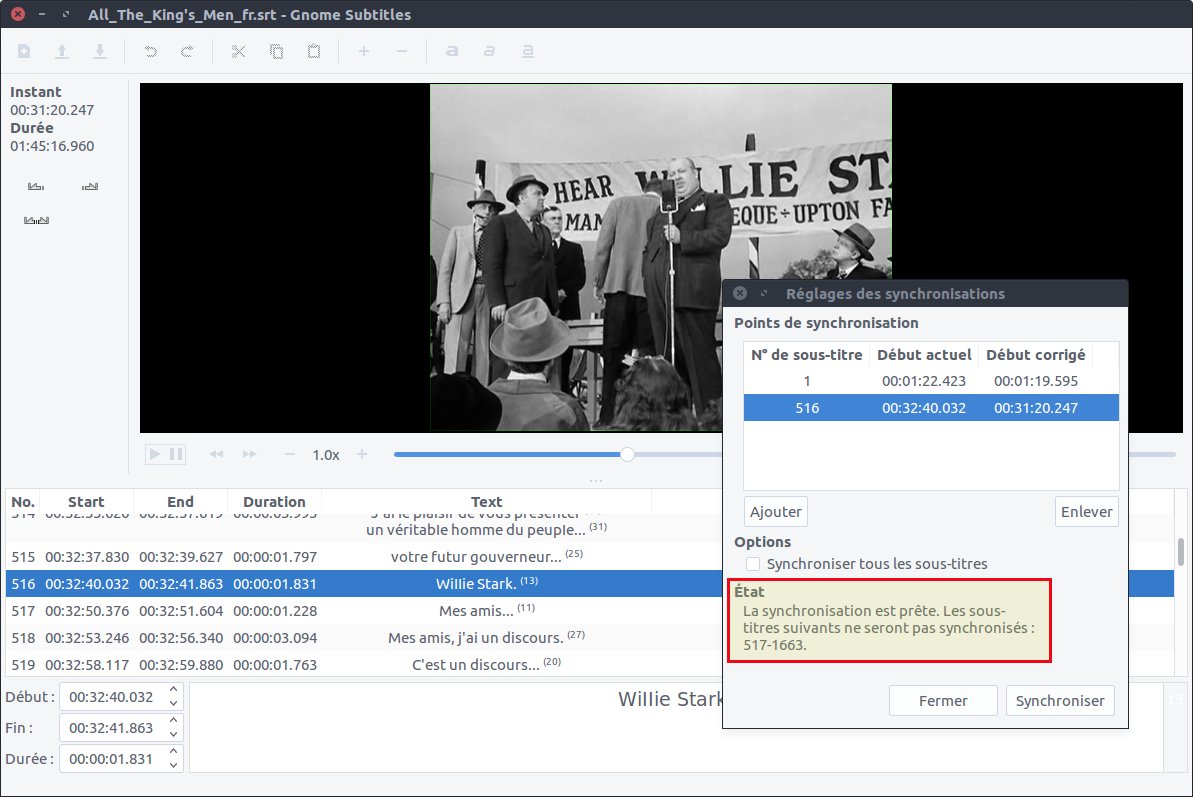Click the video frame preview
Viewport: 1193px width, 797px height.
pyautogui.click(x=660, y=258)
